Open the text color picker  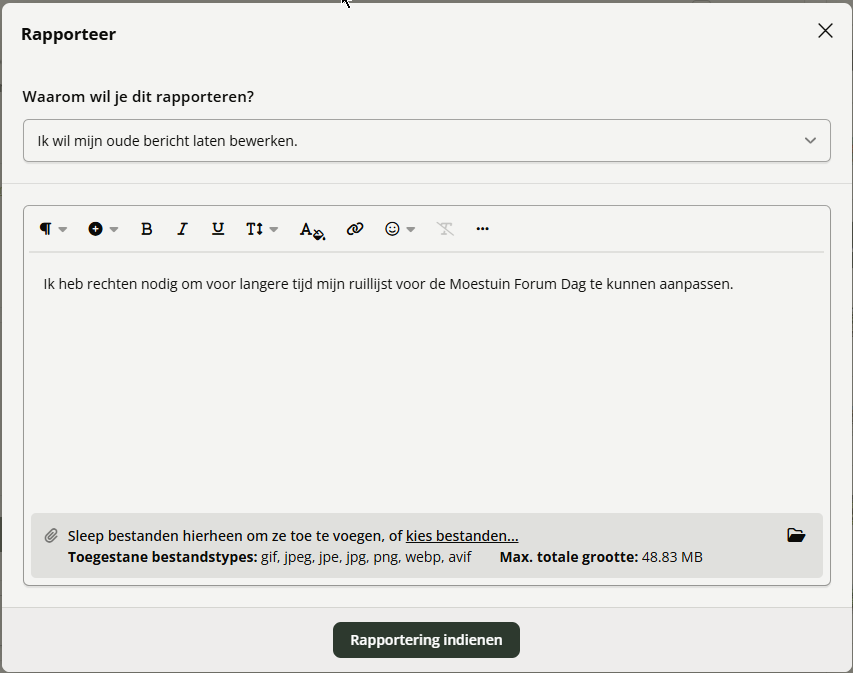312,230
